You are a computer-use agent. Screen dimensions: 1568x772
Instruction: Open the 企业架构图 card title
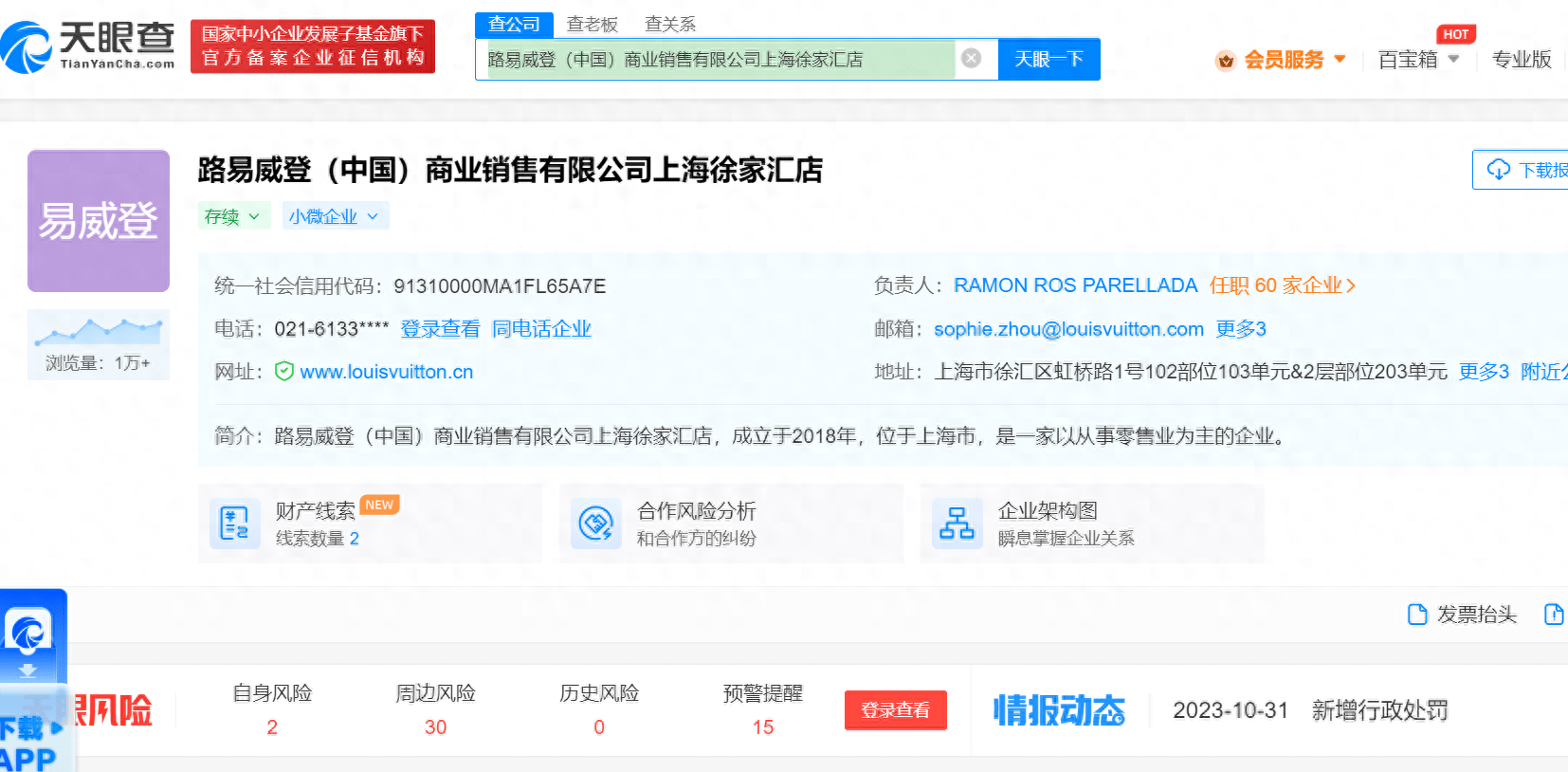pos(1048,511)
